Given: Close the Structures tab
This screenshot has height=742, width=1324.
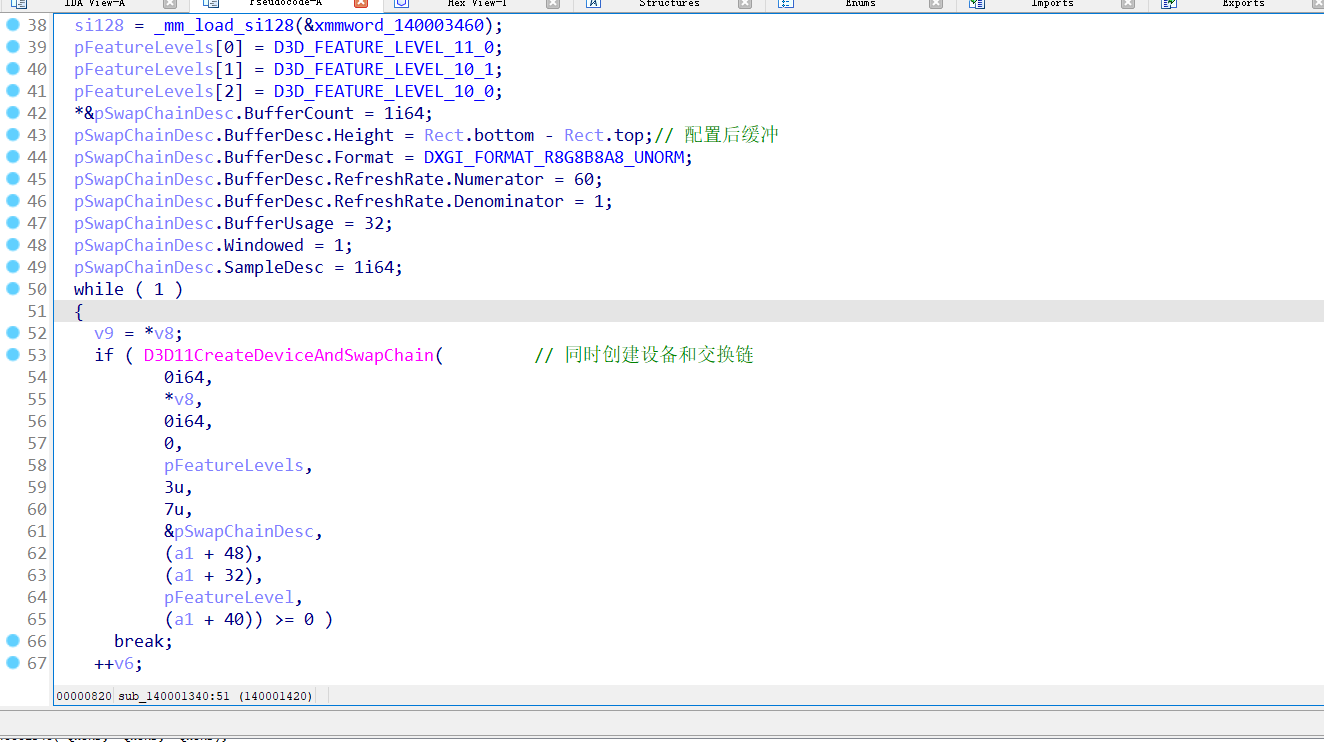Looking at the screenshot, I should click(x=744, y=4).
